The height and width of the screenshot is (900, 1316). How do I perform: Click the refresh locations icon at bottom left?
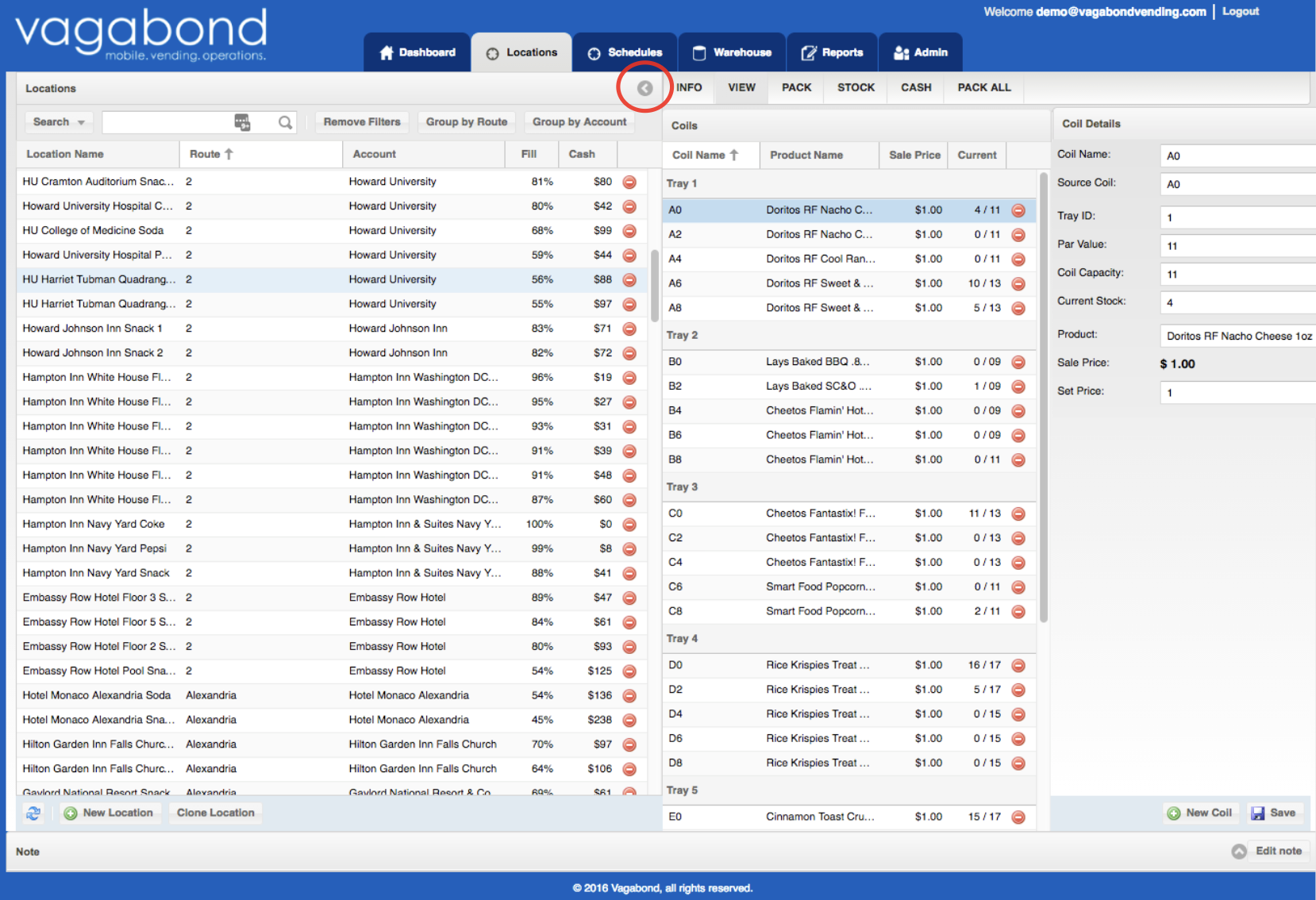(x=33, y=813)
